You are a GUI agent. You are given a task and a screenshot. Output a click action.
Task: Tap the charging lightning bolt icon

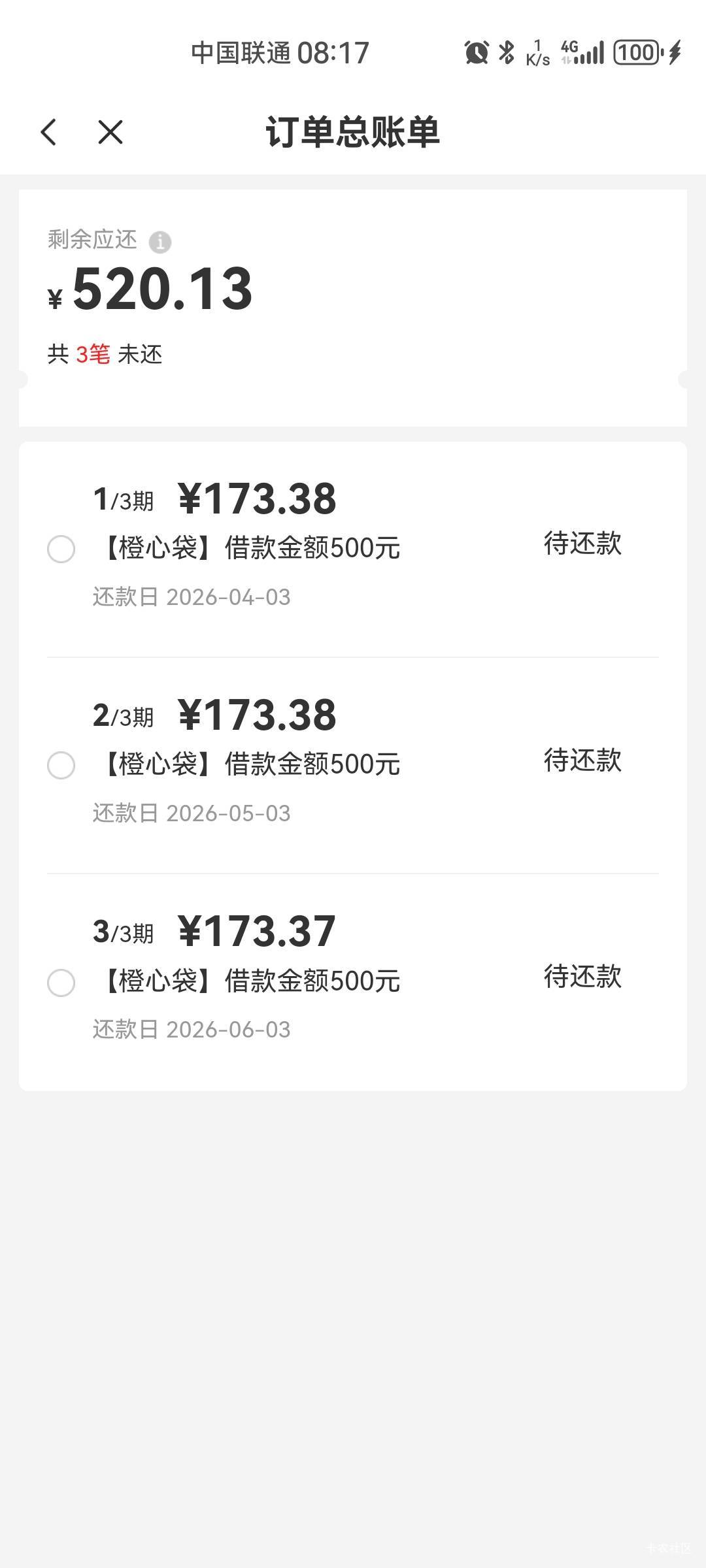(x=675, y=52)
